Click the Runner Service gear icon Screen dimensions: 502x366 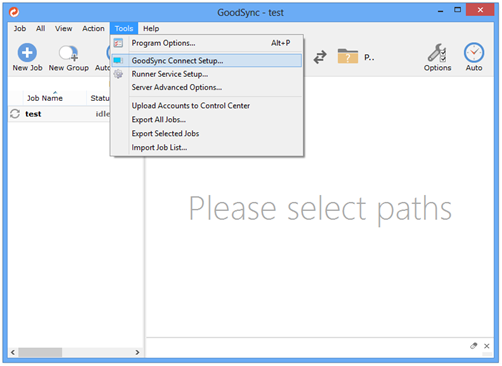pyautogui.click(x=118, y=74)
